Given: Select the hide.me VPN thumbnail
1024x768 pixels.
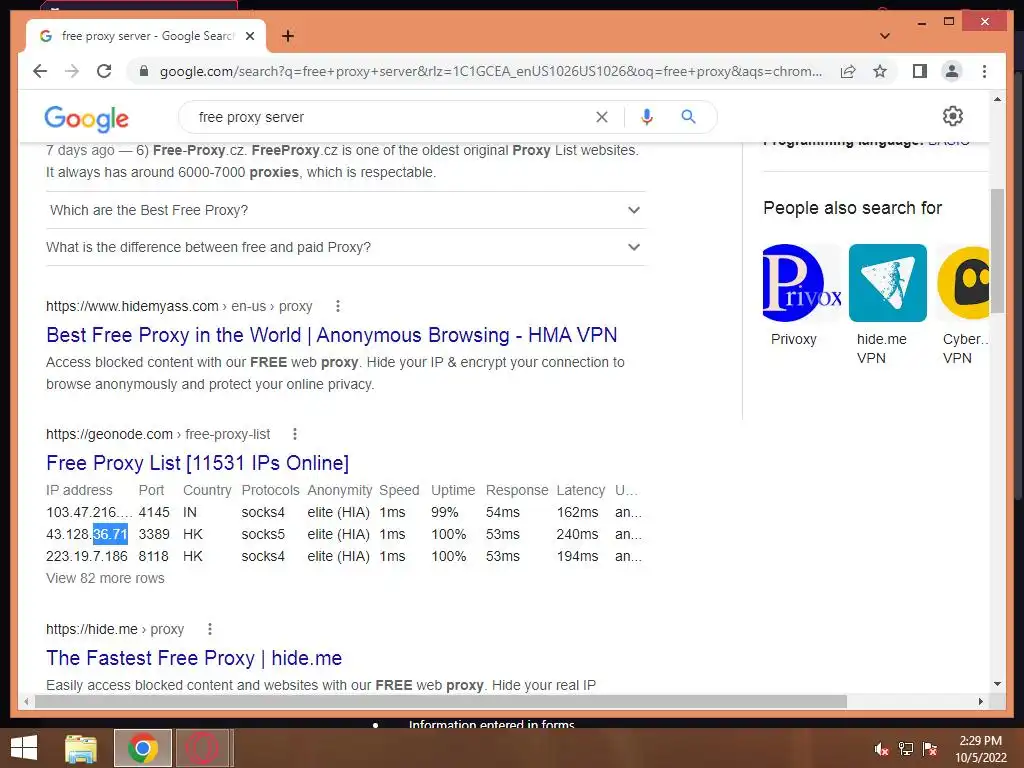Looking at the screenshot, I should point(888,283).
